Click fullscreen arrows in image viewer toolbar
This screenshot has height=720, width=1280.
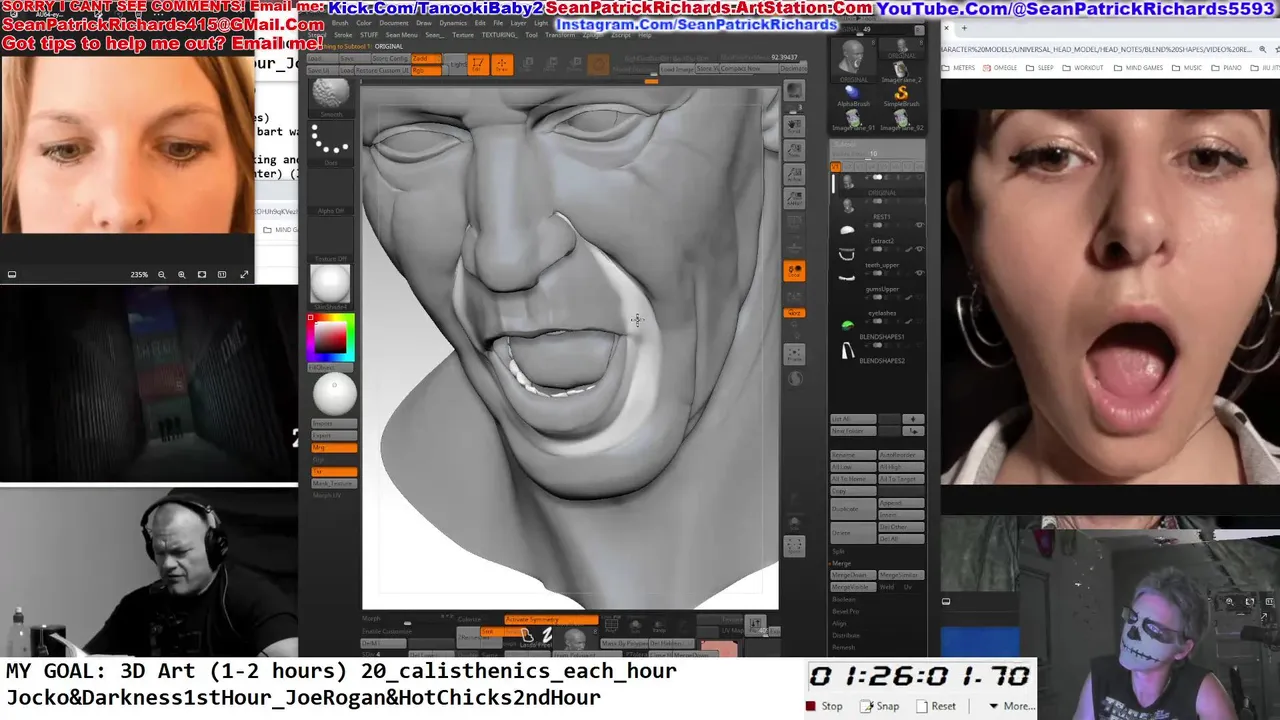243,274
